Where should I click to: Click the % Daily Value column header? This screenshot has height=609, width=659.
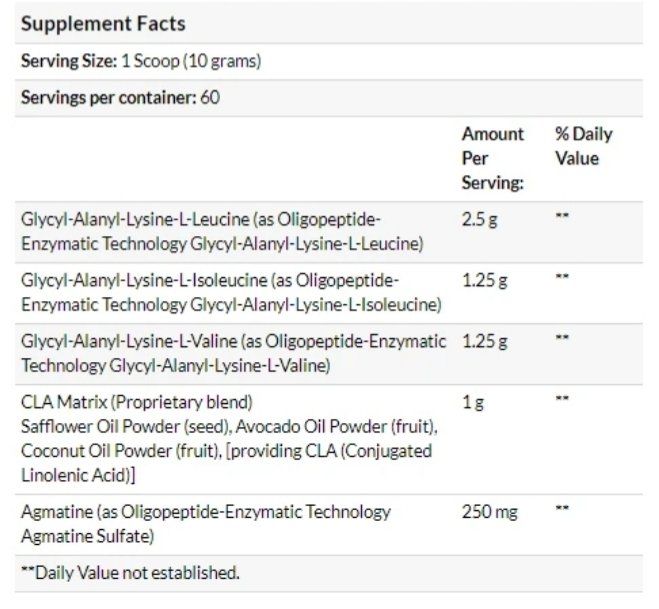(x=583, y=146)
